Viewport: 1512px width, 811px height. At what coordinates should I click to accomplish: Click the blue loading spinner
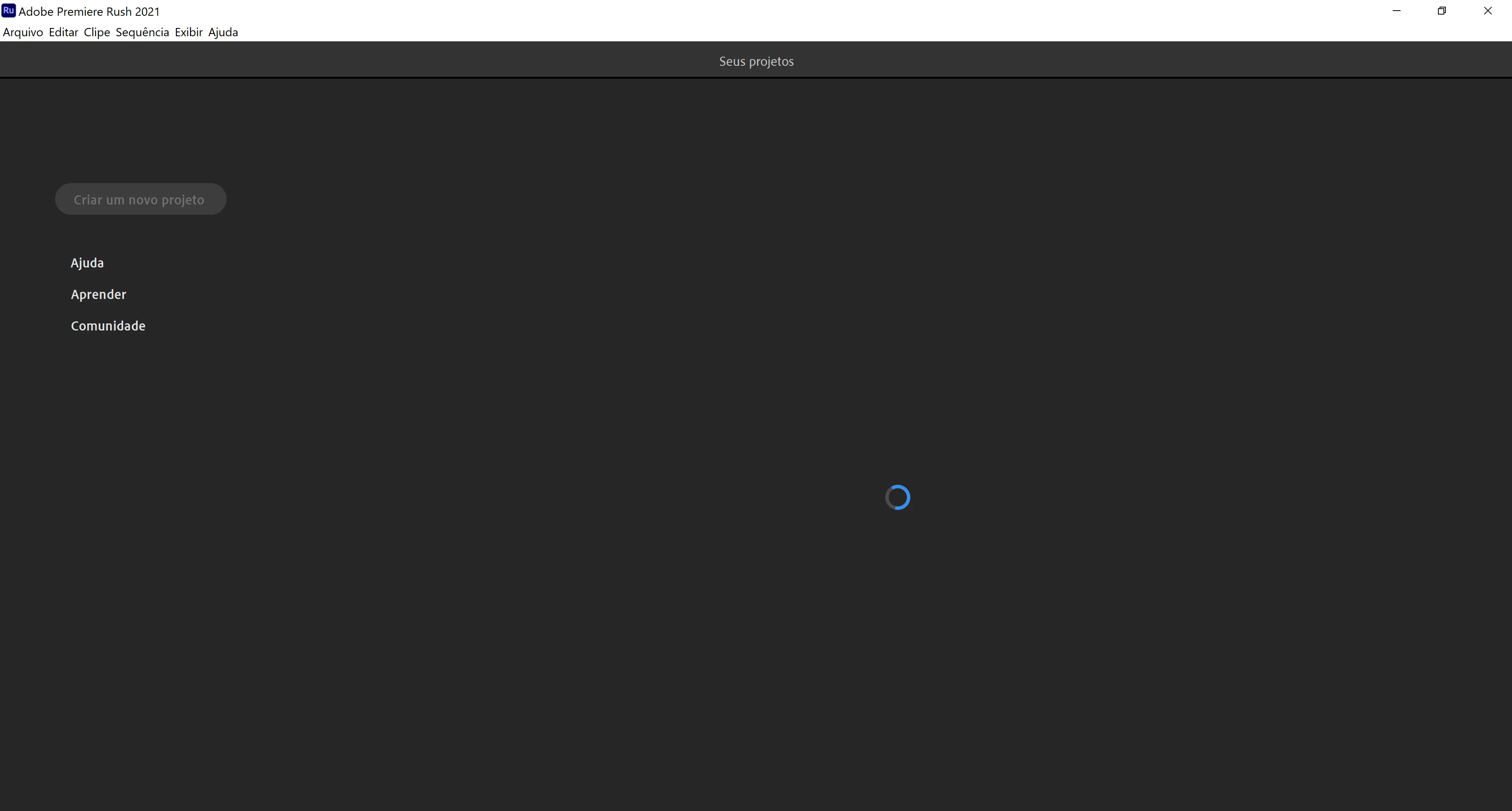coord(897,497)
